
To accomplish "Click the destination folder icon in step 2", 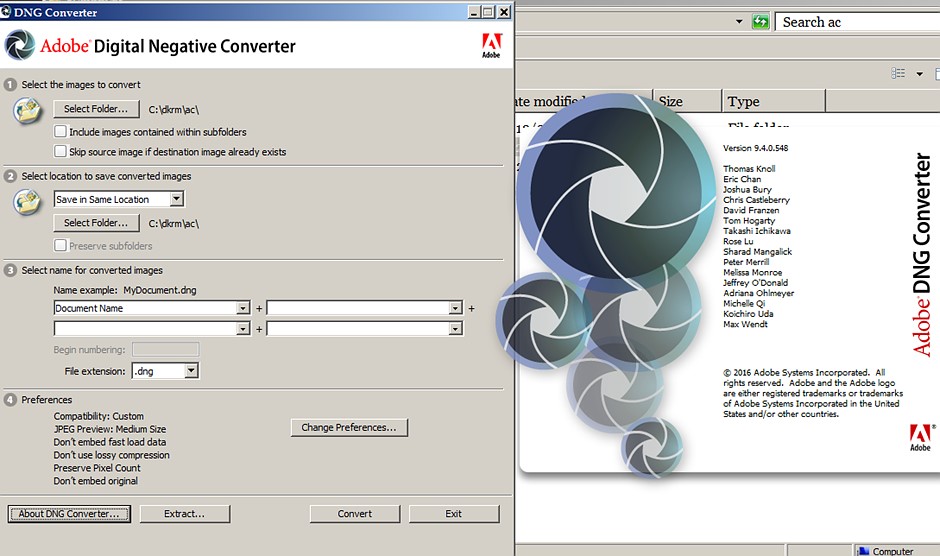I will (28, 202).
